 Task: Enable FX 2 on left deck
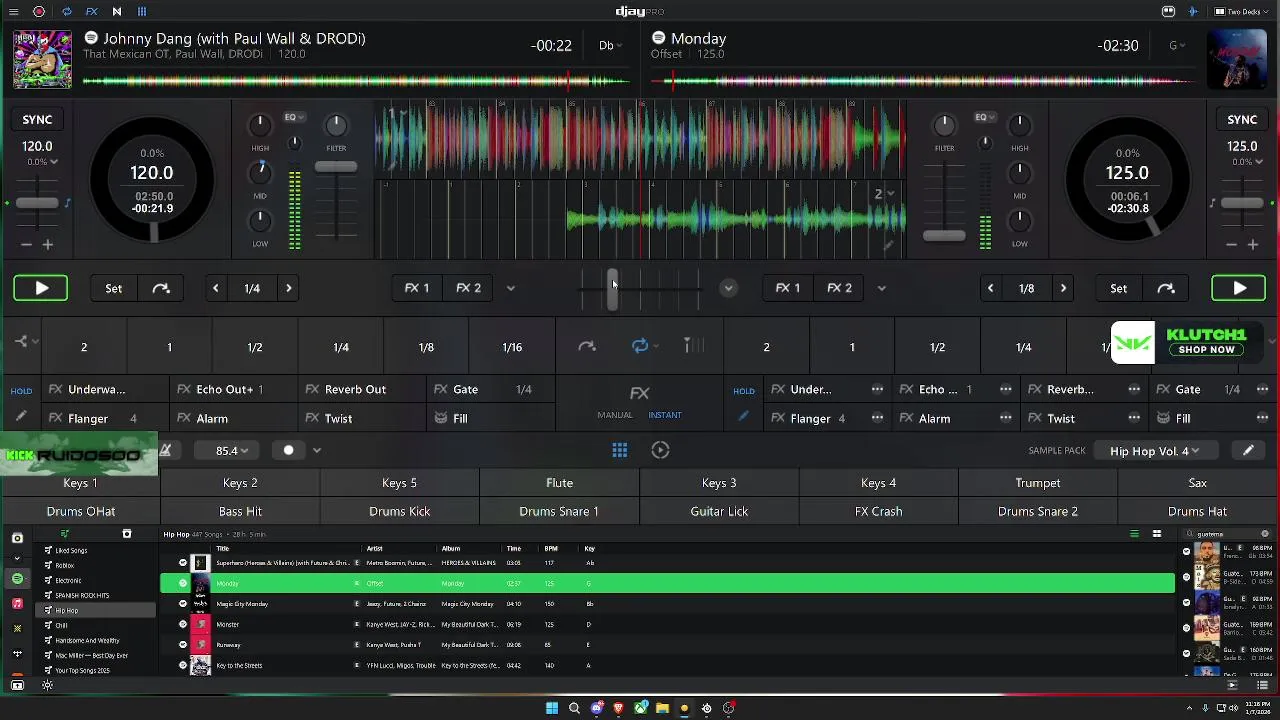point(468,288)
